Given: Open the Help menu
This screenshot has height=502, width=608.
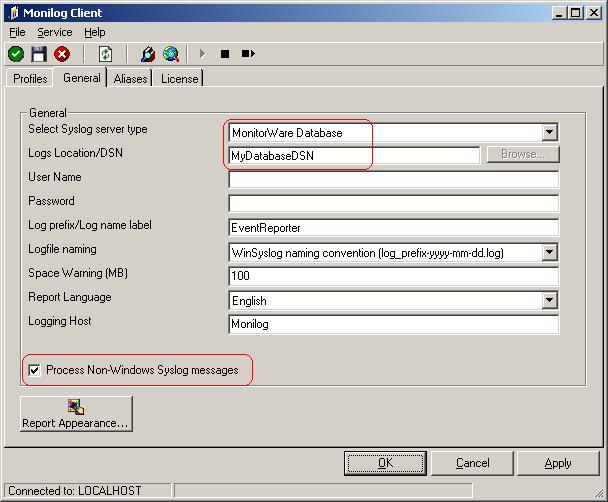Looking at the screenshot, I should point(95,32).
